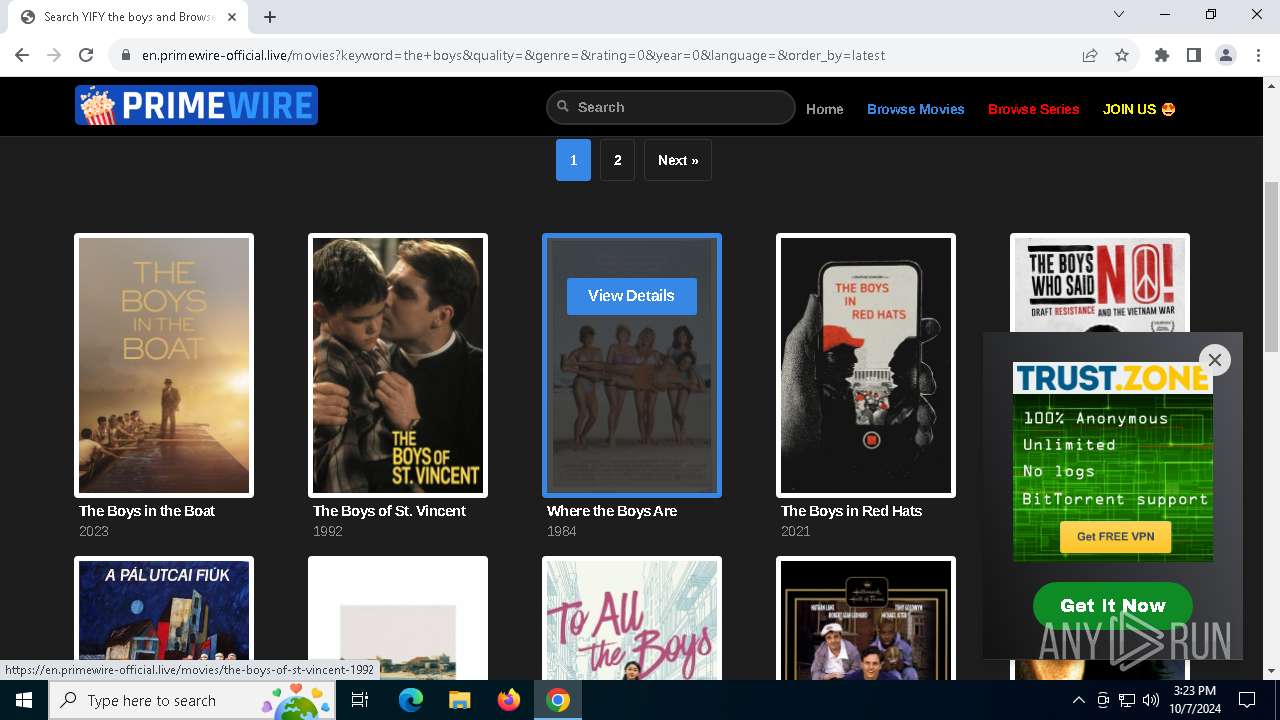Click browser forward arrow

pos(54,55)
